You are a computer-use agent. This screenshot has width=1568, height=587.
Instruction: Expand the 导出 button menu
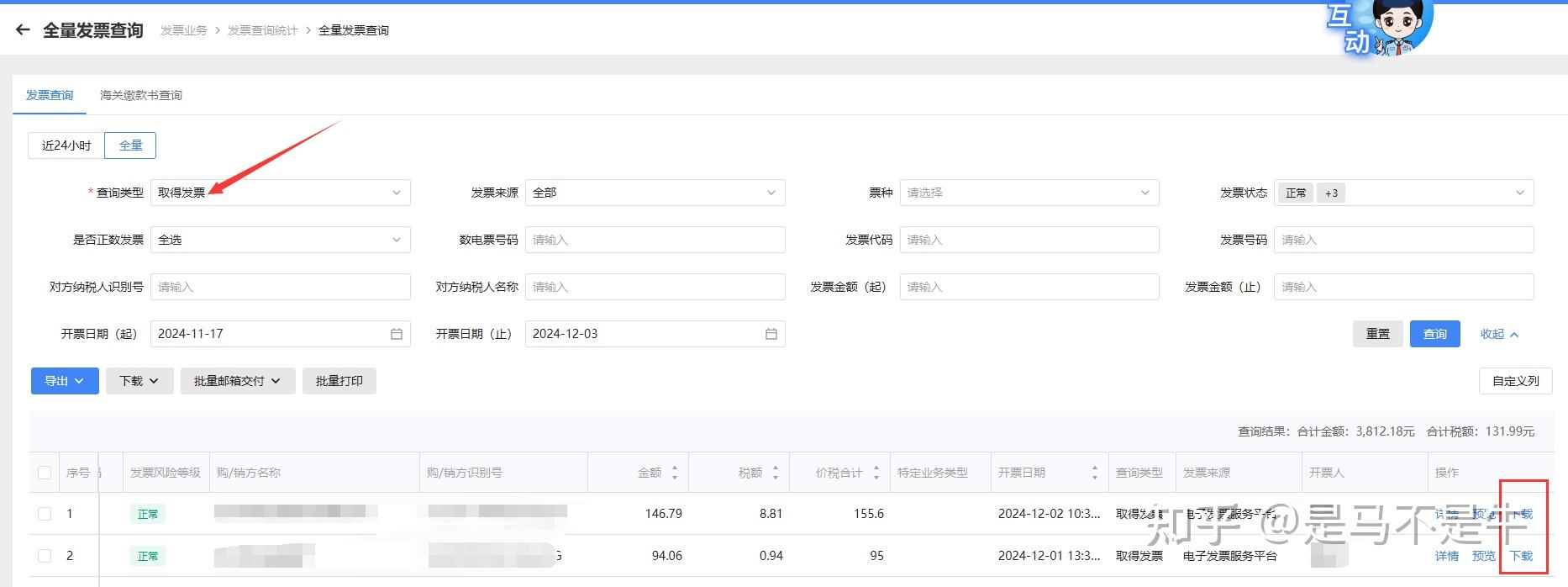[x=65, y=381]
